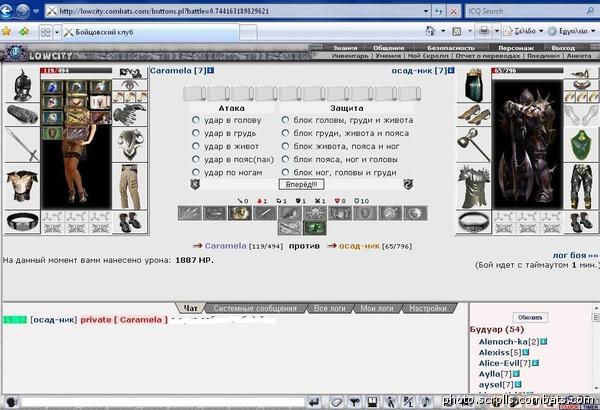Click the Выход exit menu item
Image resolution: width=600 pixels, height=410 pixels.
click(563, 48)
